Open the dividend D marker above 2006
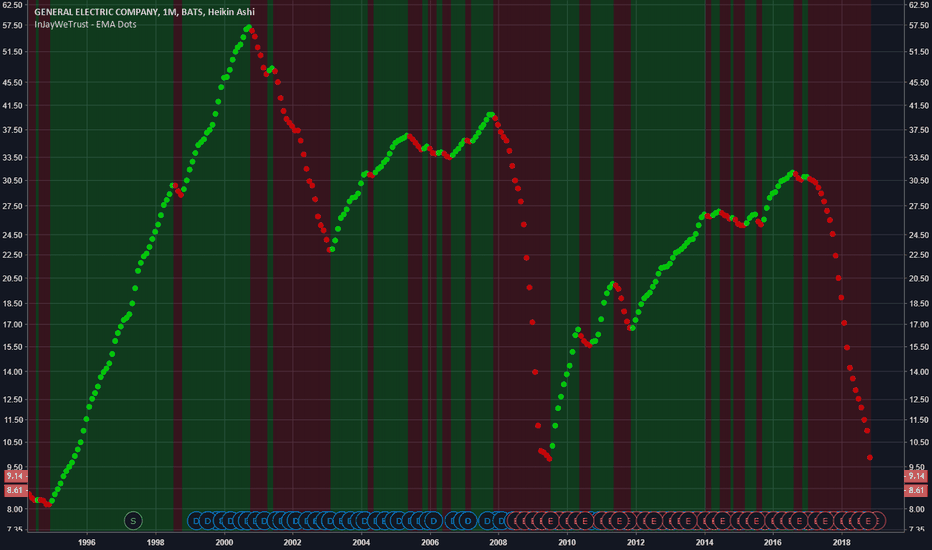The image size is (932, 550). point(433,521)
